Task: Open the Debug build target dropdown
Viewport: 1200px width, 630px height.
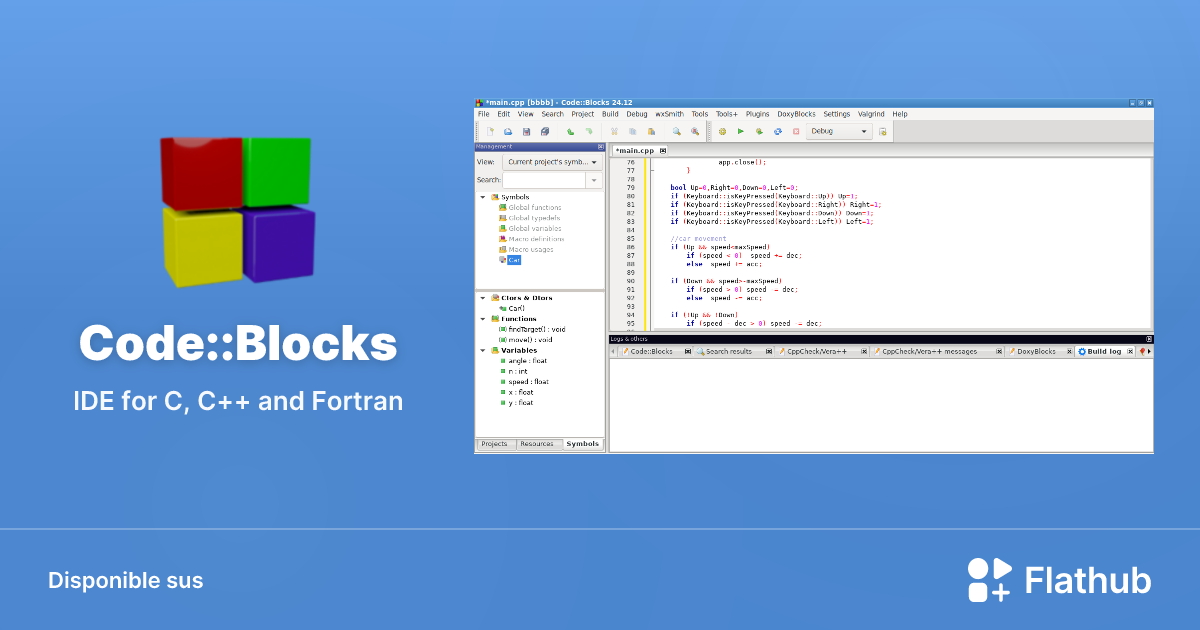Action: click(866, 130)
